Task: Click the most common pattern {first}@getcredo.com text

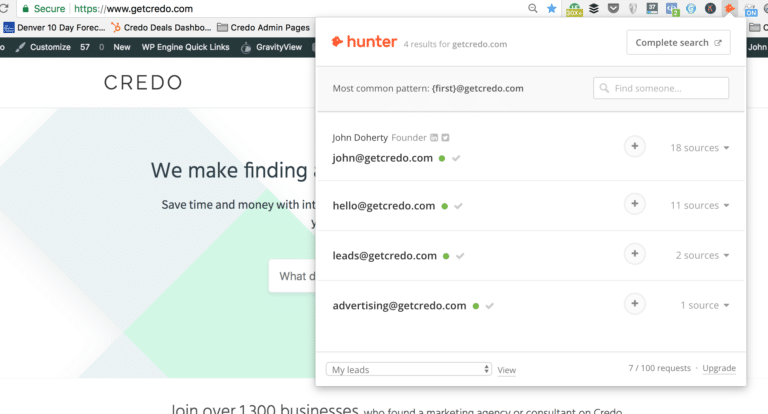Action: [x=478, y=88]
